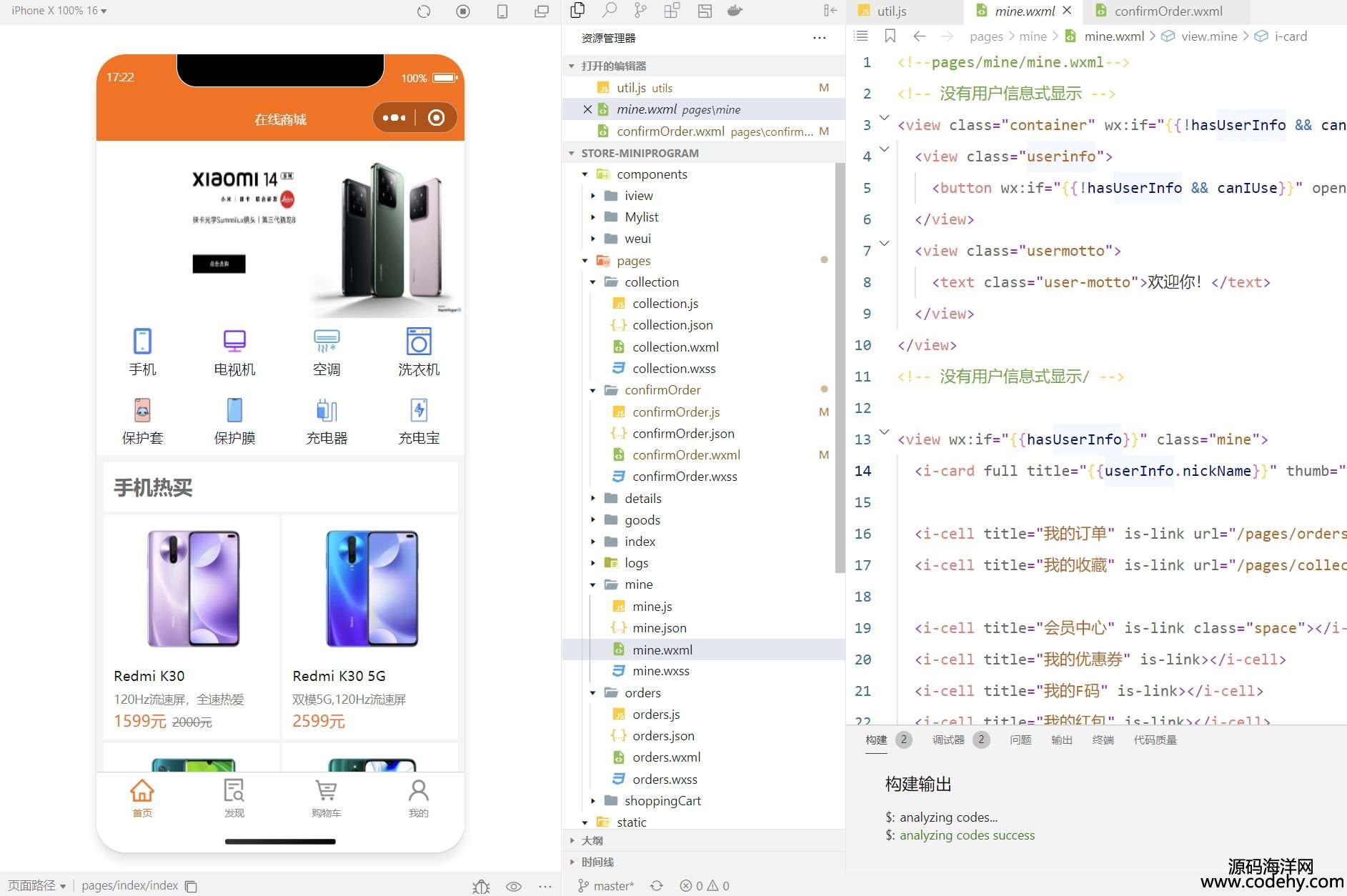Open the 调试器 panel tab
1347x896 pixels.
948,740
